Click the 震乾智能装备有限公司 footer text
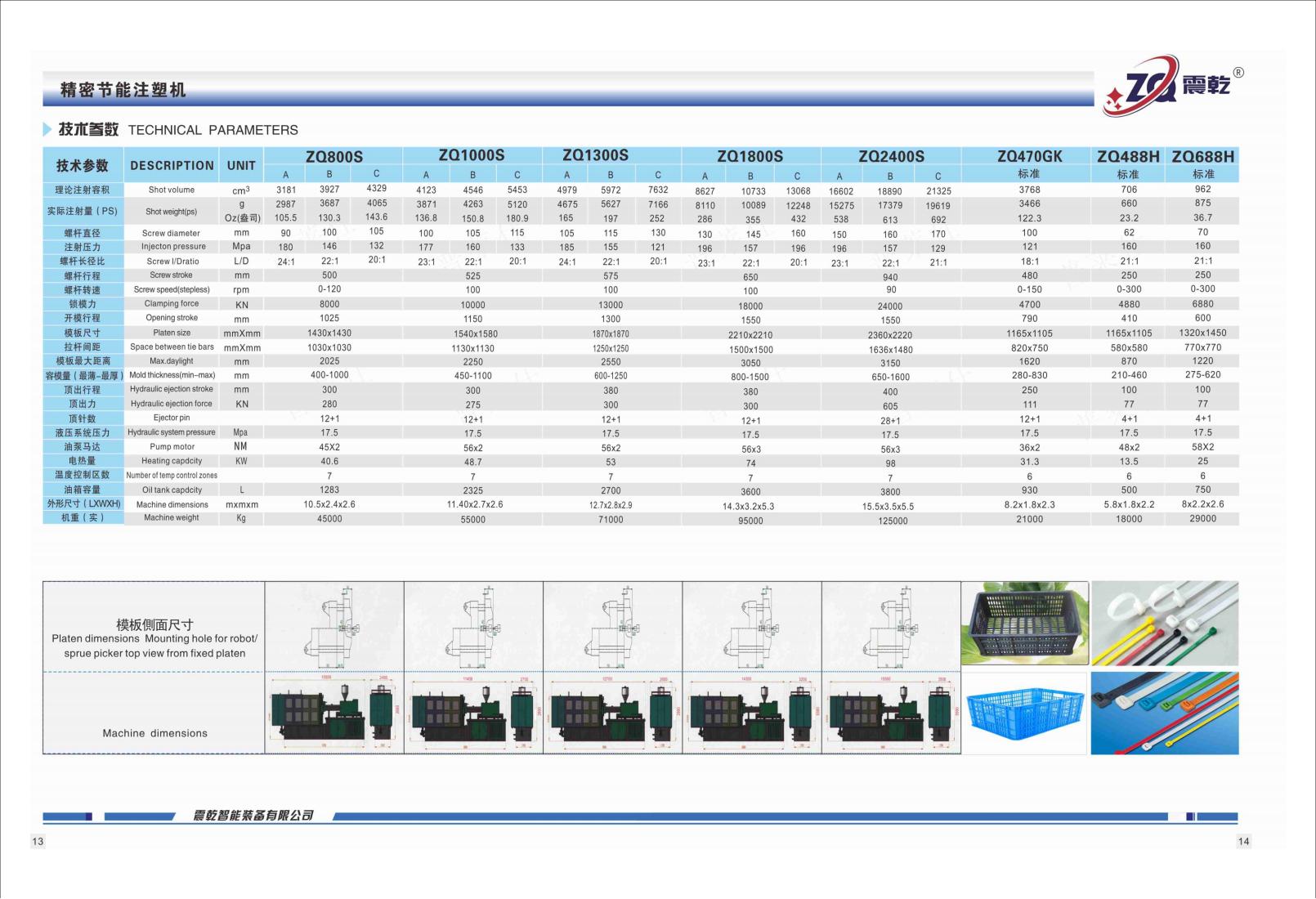This screenshot has height=899, width=1316. [253, 816]
